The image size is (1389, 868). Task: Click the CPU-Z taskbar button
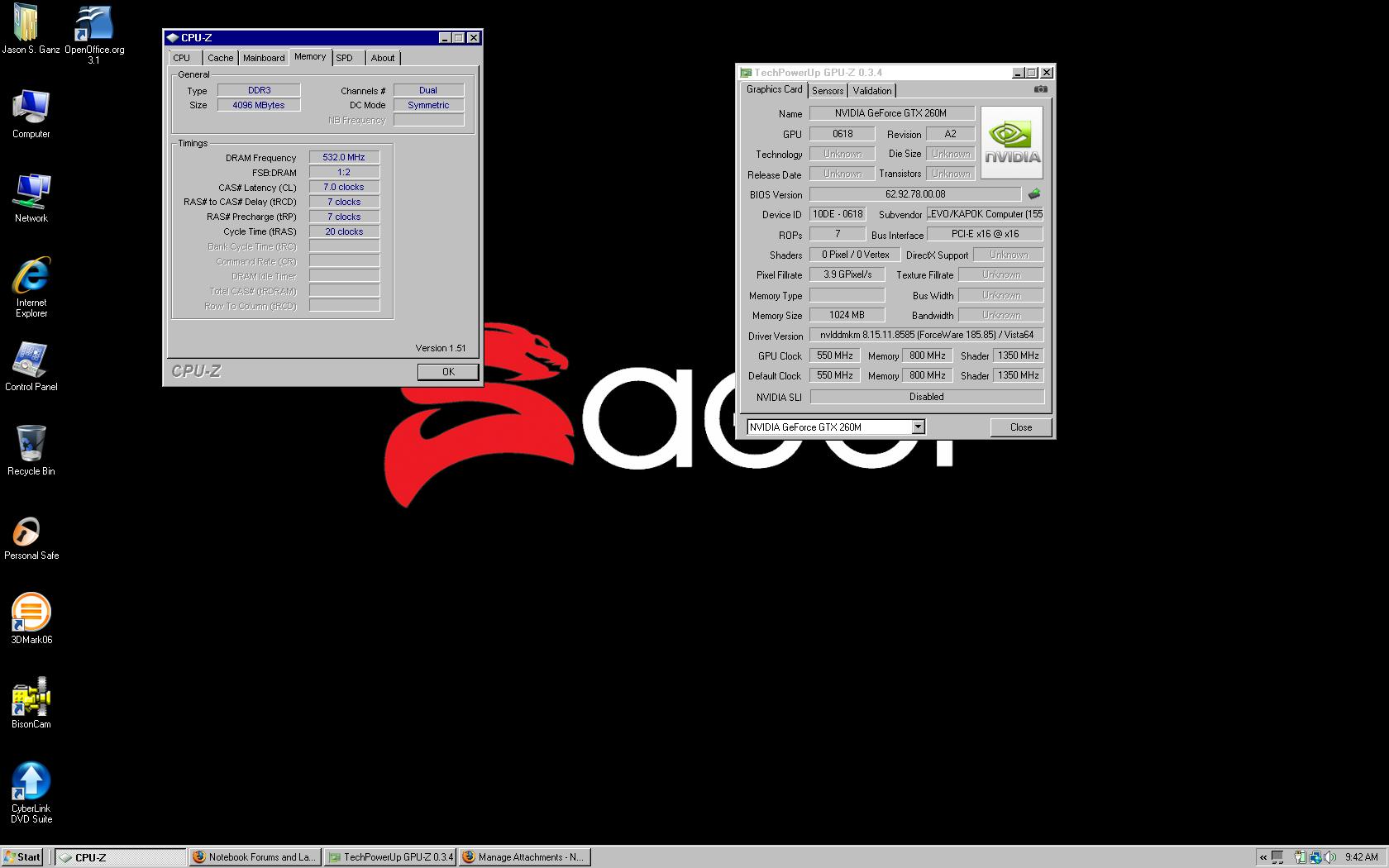tap(121, 857)
